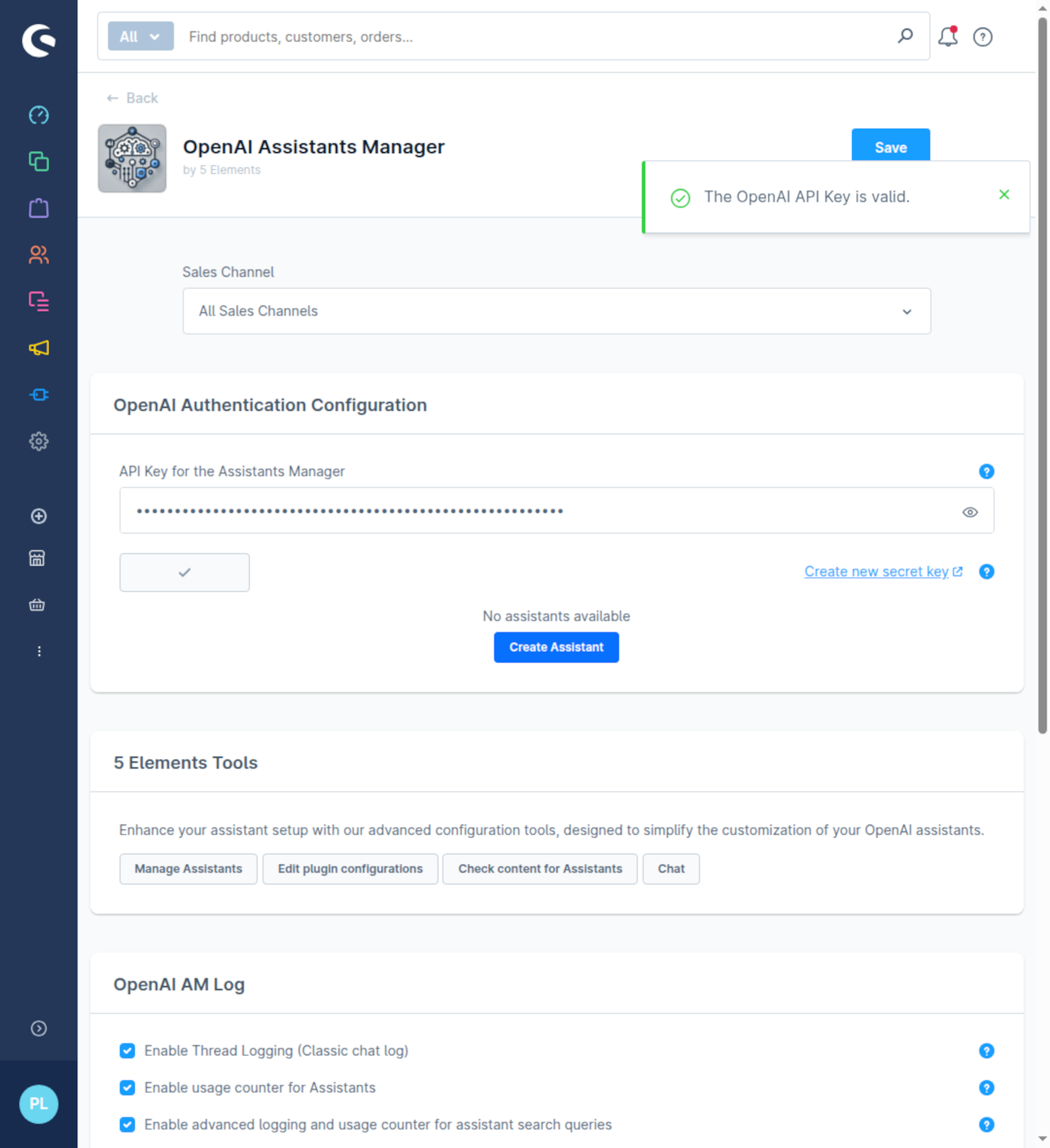
Task: Click the 'OpenAI AM Log' heading
Action: [179, 985]
